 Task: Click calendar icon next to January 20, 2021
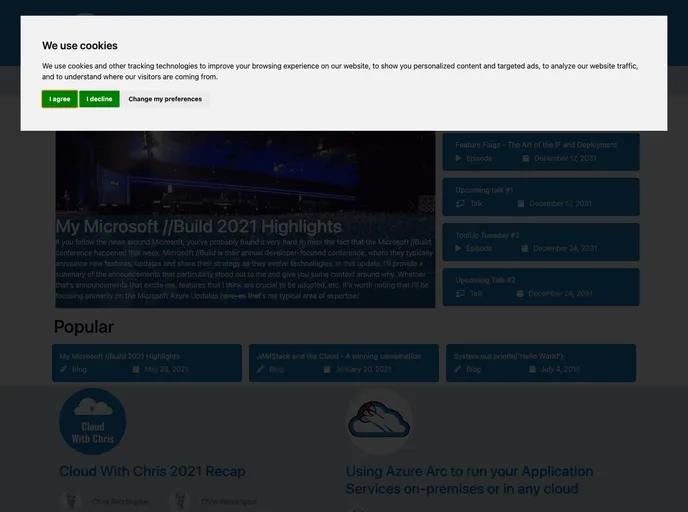pyautogui.click(x=327, y=369)
